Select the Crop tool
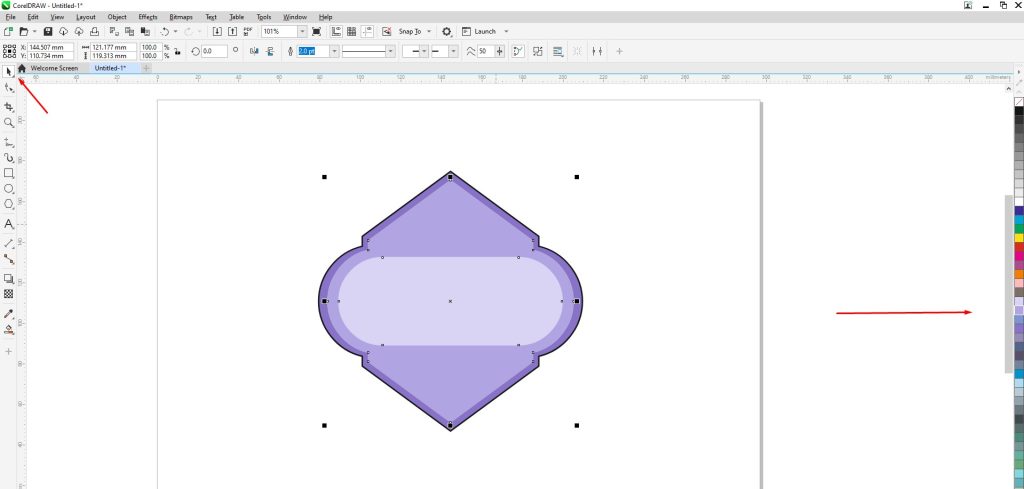The height and width of the screenshot is (489, 1024). 9,106
